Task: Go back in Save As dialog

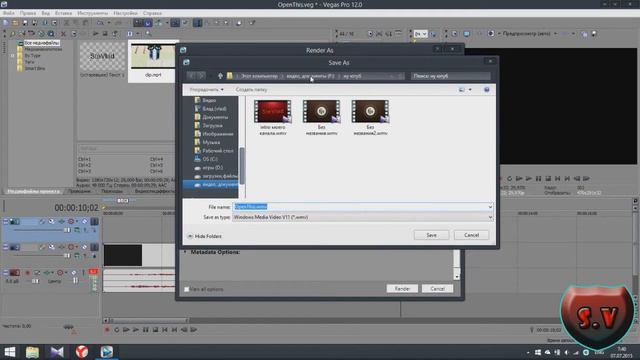Action: point(191,76)
